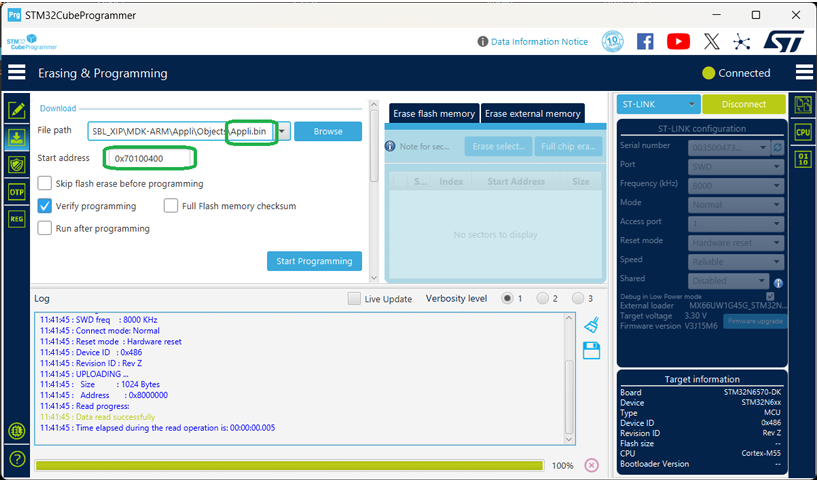Open the 10 years anniversary badge
Image resolution: width=818 pixels, height=483 pixels.
coord(612,41)
